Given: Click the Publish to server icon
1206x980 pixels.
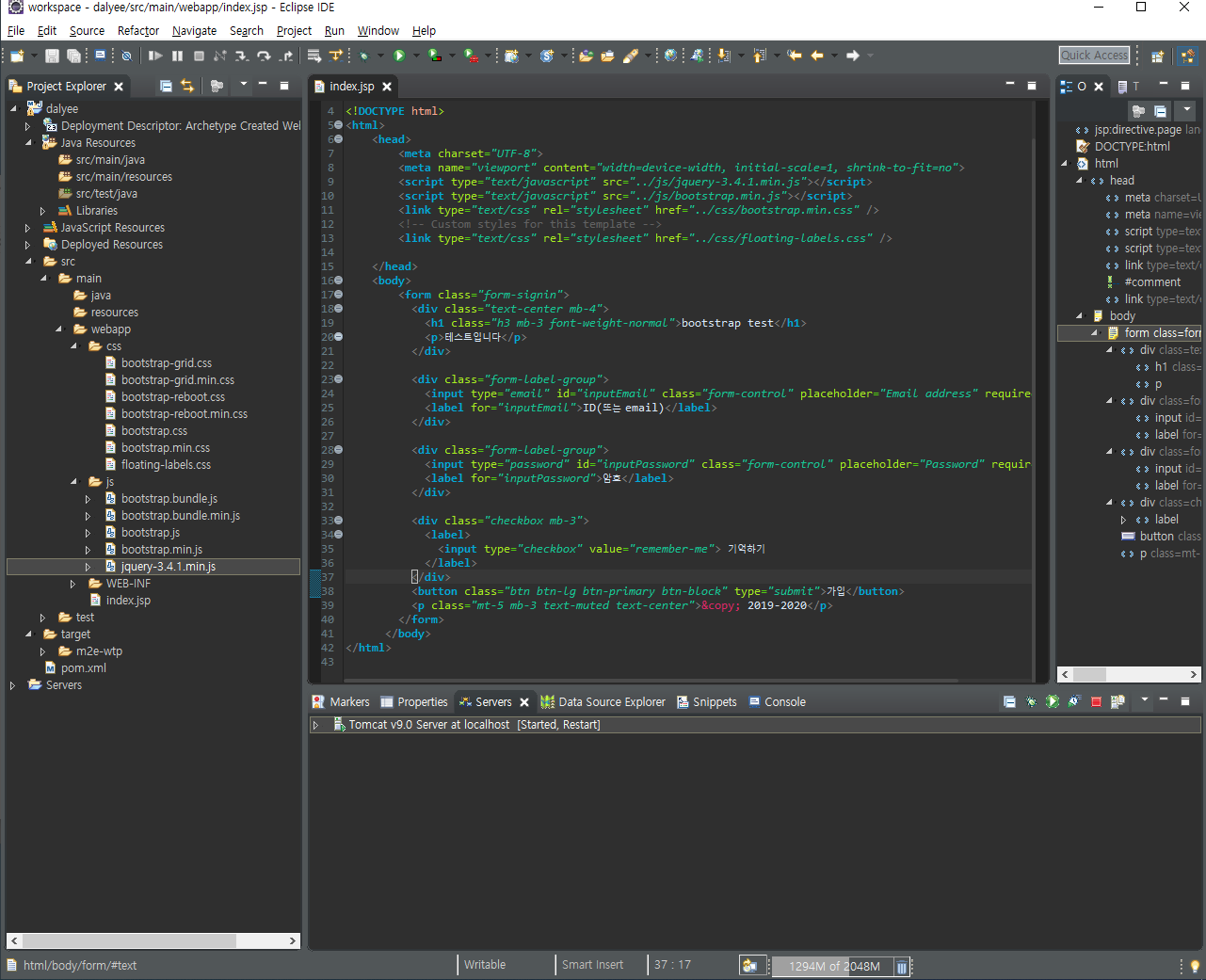Looking at the screenshot, I should 1118,701.
